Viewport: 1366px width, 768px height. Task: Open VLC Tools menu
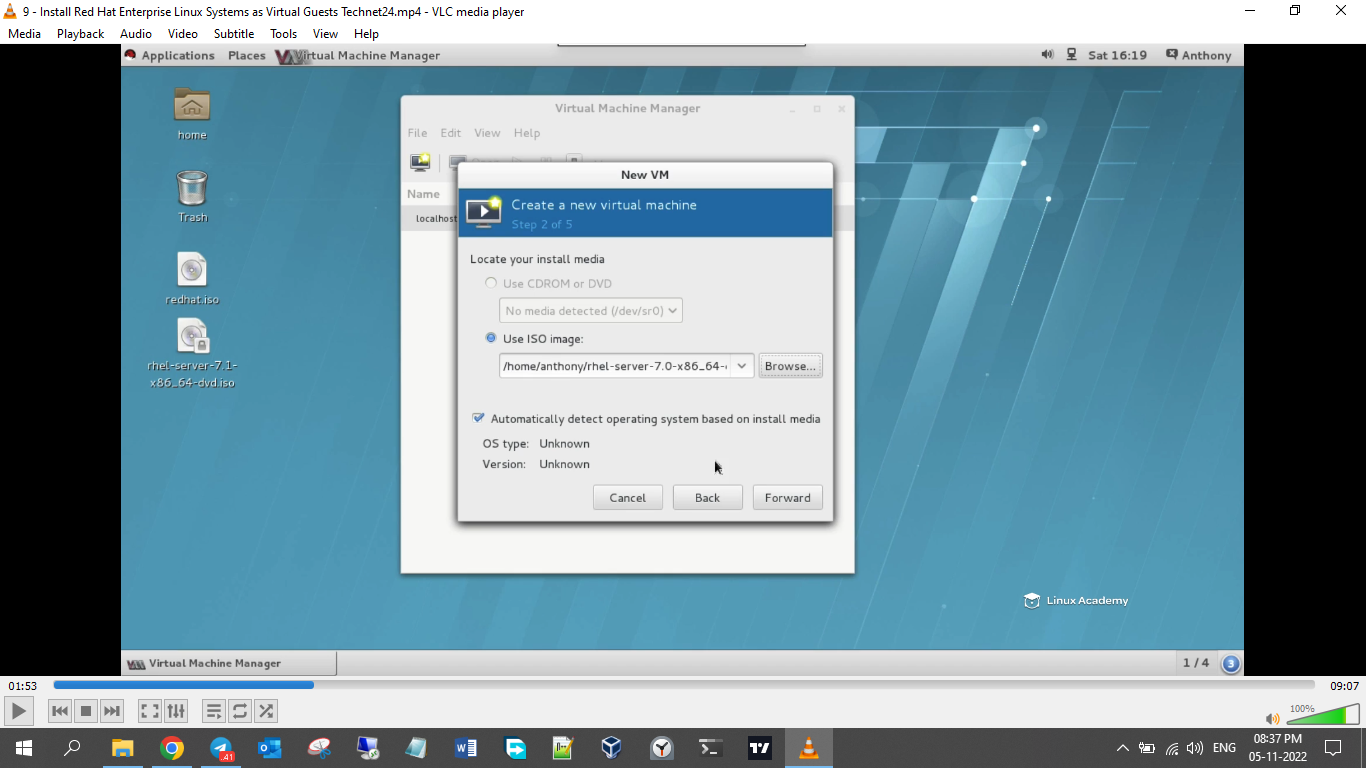coord(283,33)
